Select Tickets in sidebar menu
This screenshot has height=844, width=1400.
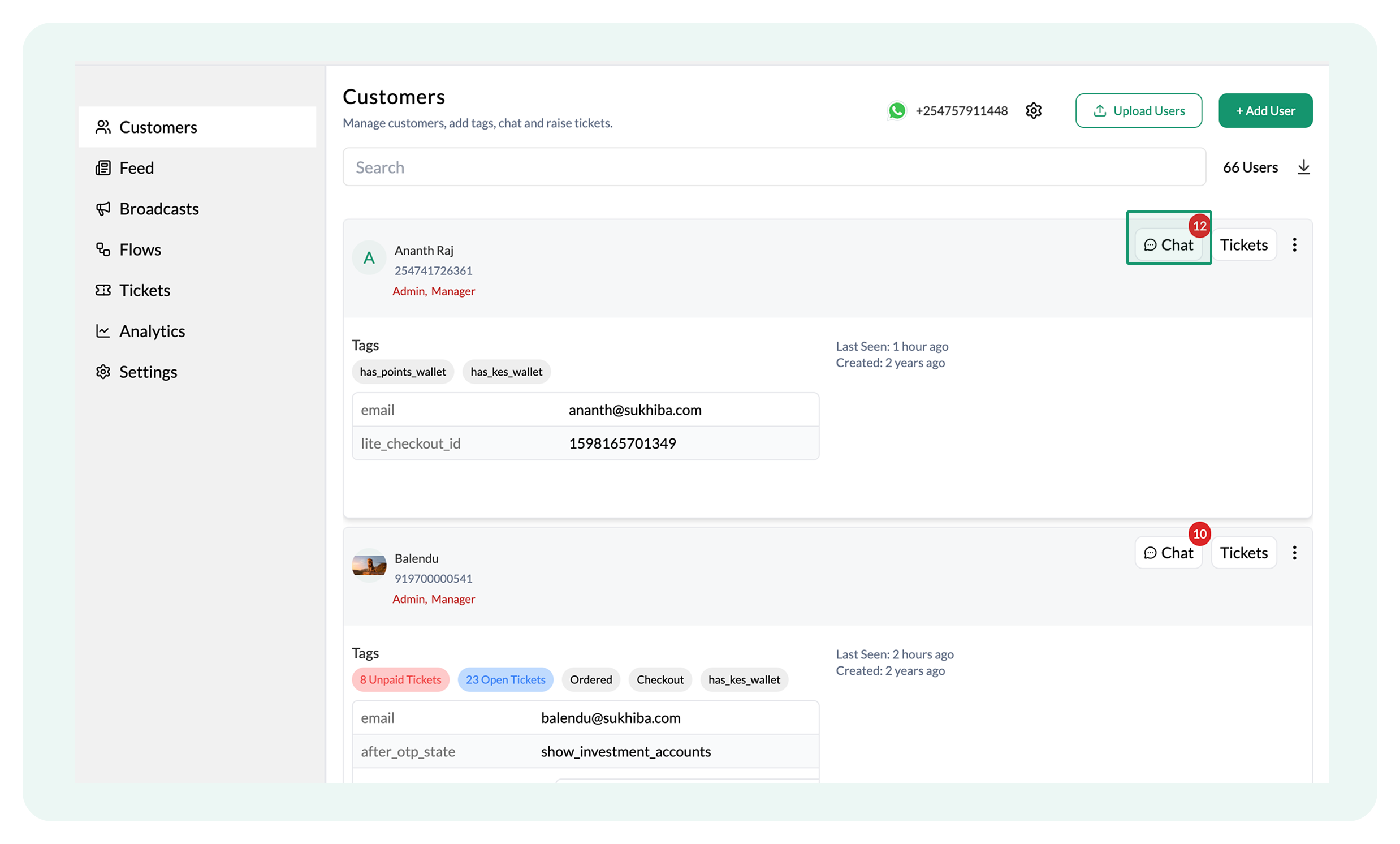coord(144,290)
